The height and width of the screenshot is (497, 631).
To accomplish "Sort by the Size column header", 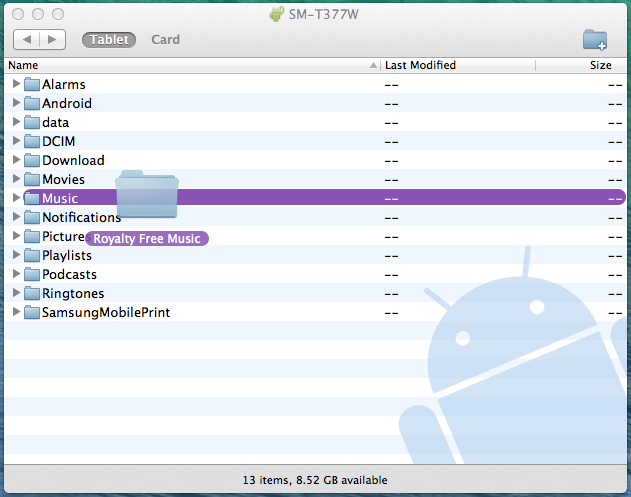I will coord(581,65).
